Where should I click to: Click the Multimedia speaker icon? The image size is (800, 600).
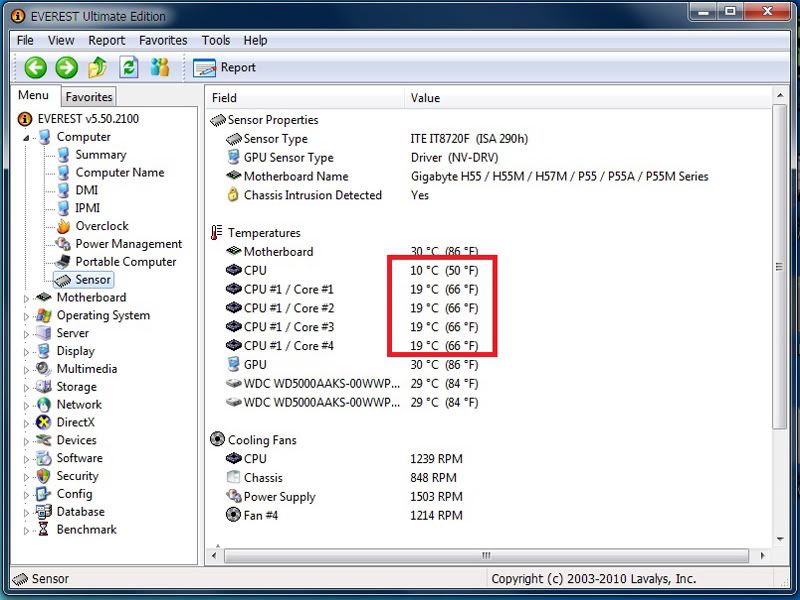44,368
